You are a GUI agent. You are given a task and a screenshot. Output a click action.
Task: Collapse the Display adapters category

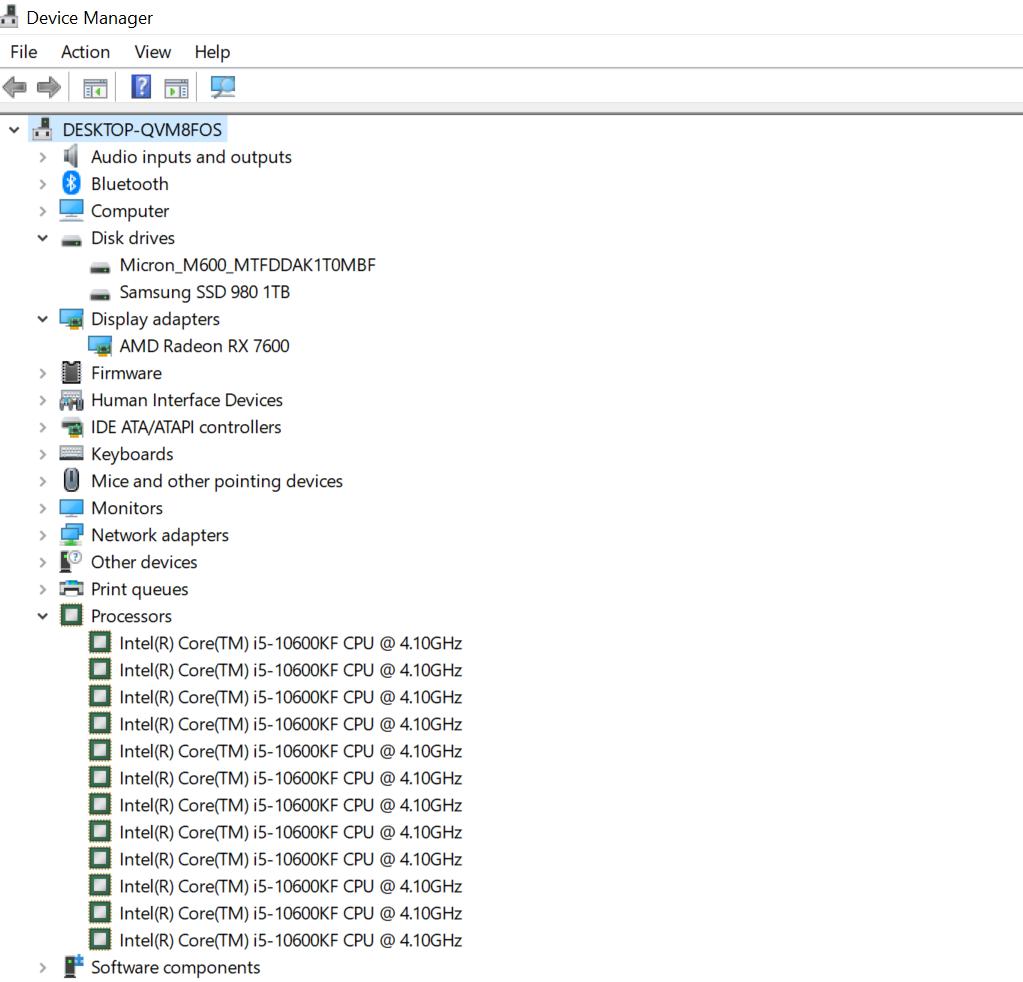click(42, 319)
